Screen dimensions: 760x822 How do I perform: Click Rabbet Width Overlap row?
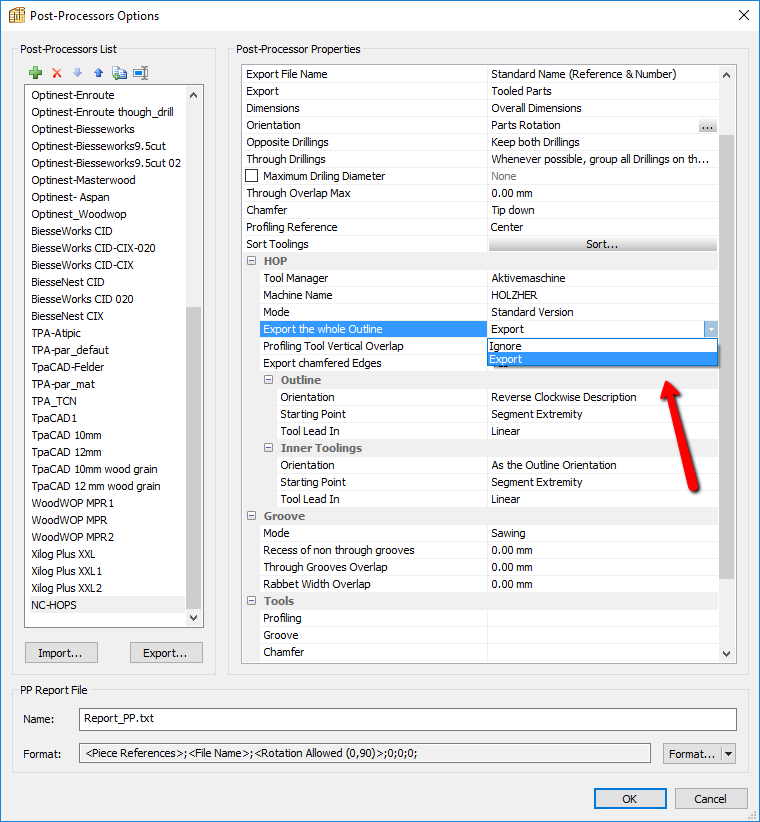click(488, 584)
